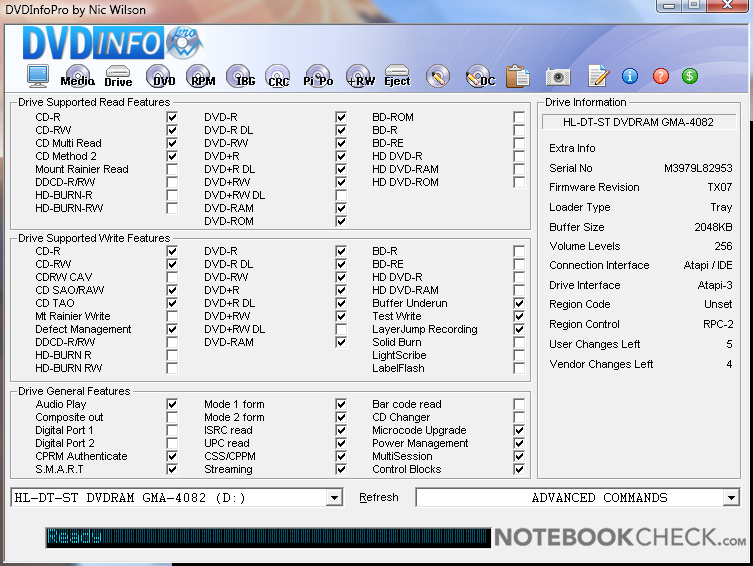Toggle HD-BURN-RW read checkbox
753x566 pixels.
pyautogui.click(x=172, y=208)
